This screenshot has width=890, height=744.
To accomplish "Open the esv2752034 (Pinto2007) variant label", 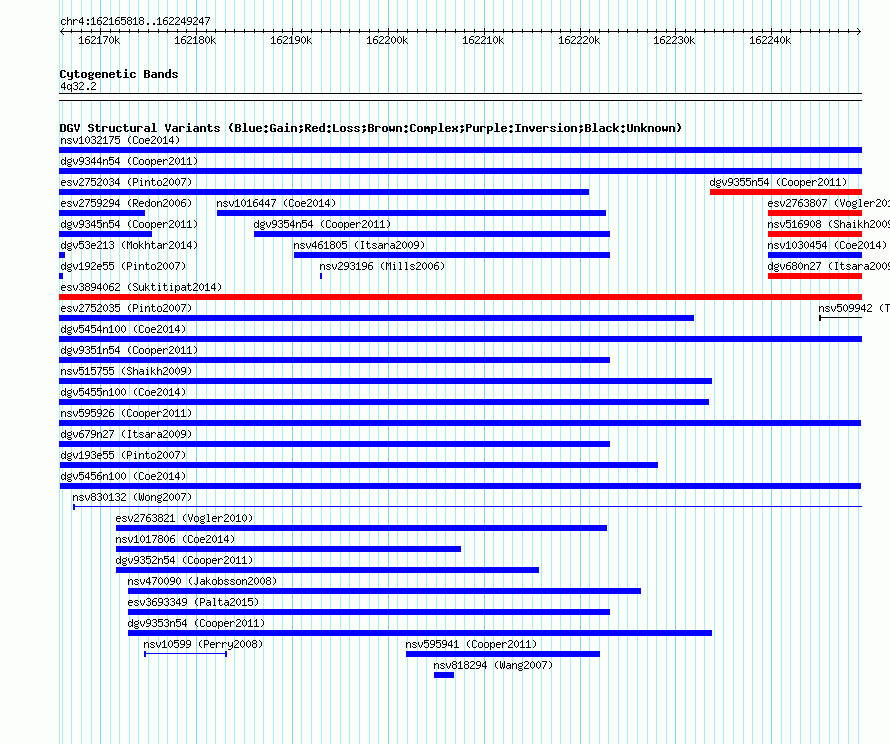I will pyautogui.click(x=126, y=182).
